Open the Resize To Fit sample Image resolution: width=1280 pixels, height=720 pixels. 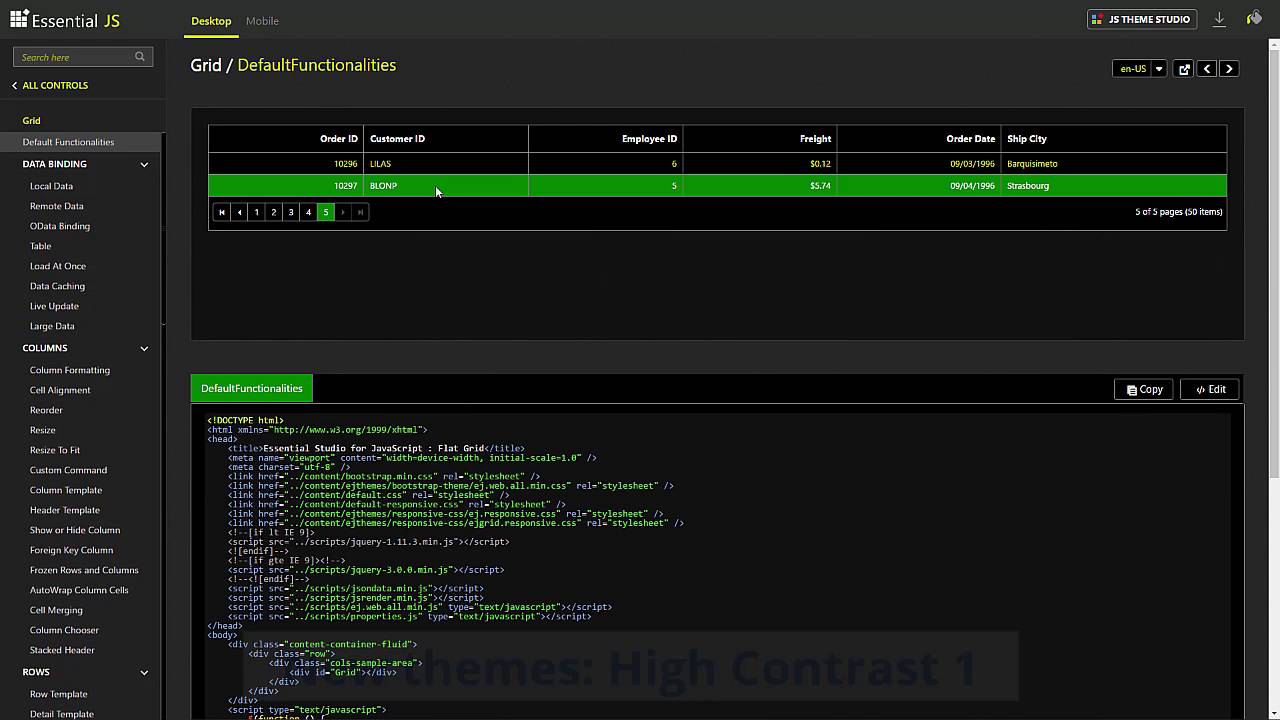55,450
